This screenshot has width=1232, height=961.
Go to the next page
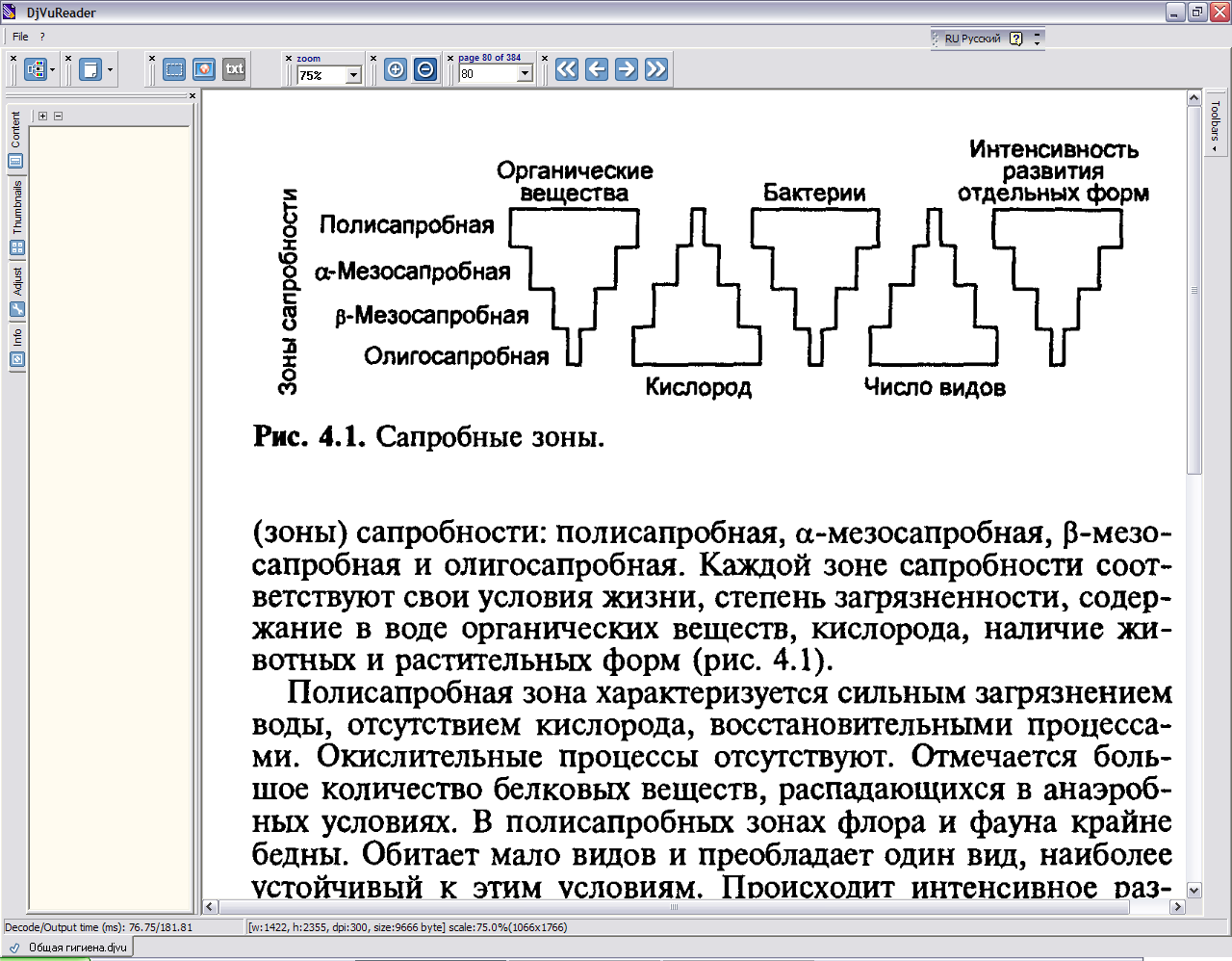[x=627, y=69]
